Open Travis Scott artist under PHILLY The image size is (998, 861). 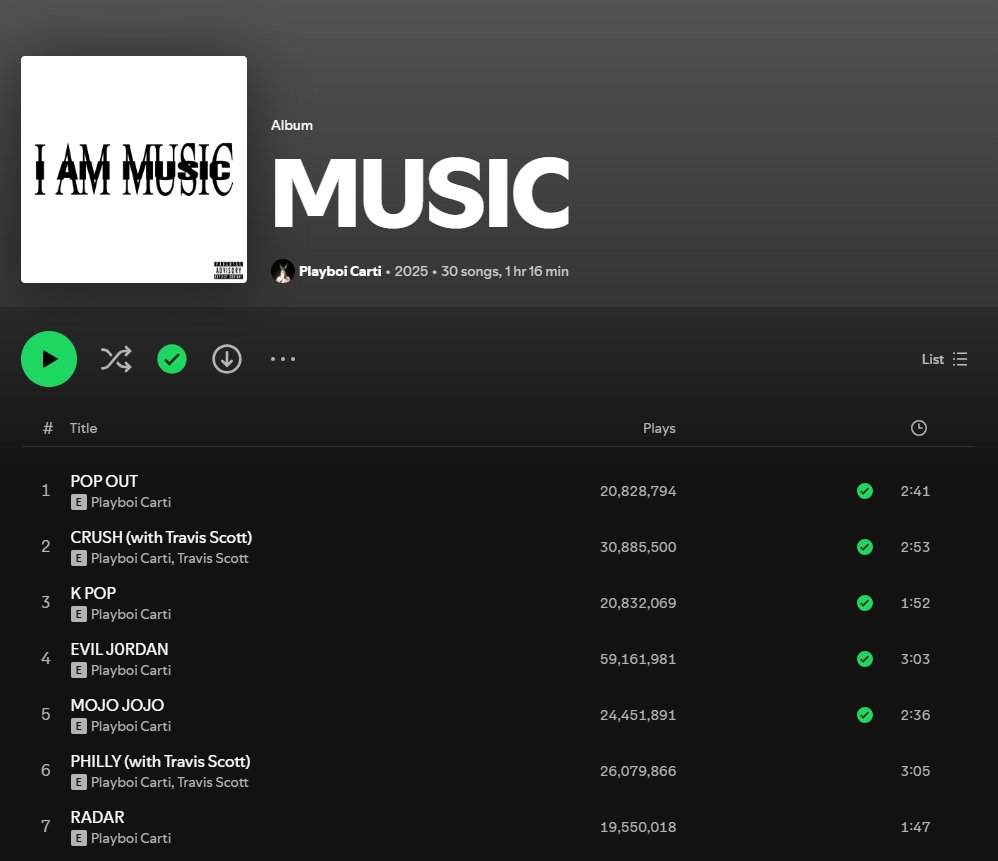pyautogui.click(x=213, y=782)
